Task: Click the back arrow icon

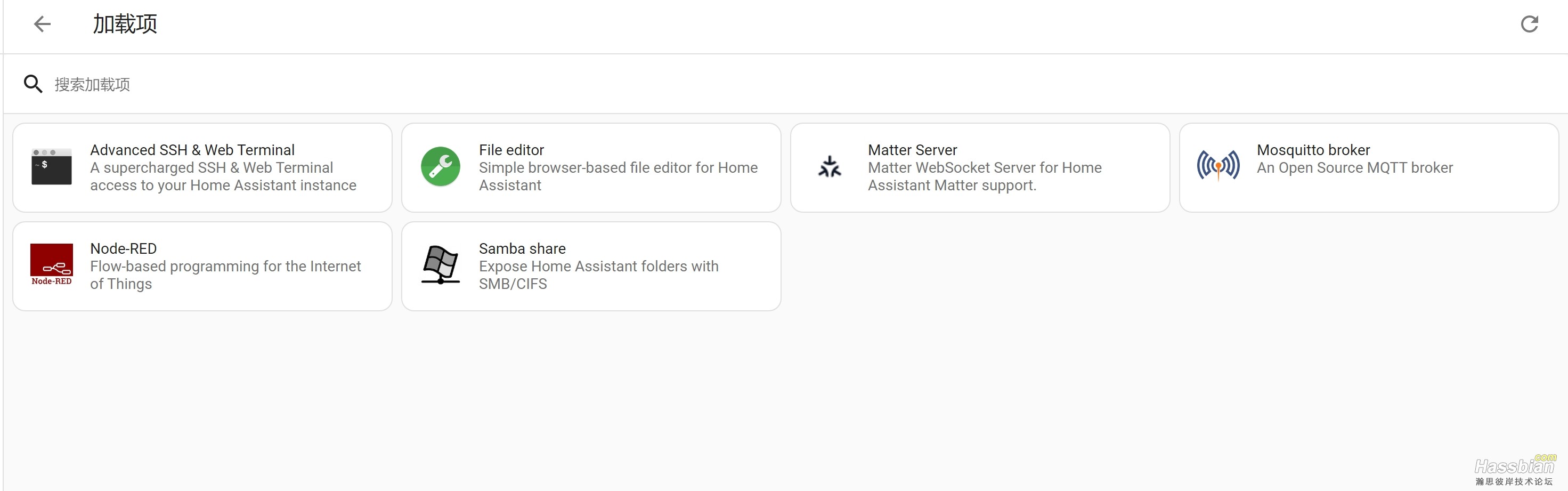Action: [x=42, y=25]
